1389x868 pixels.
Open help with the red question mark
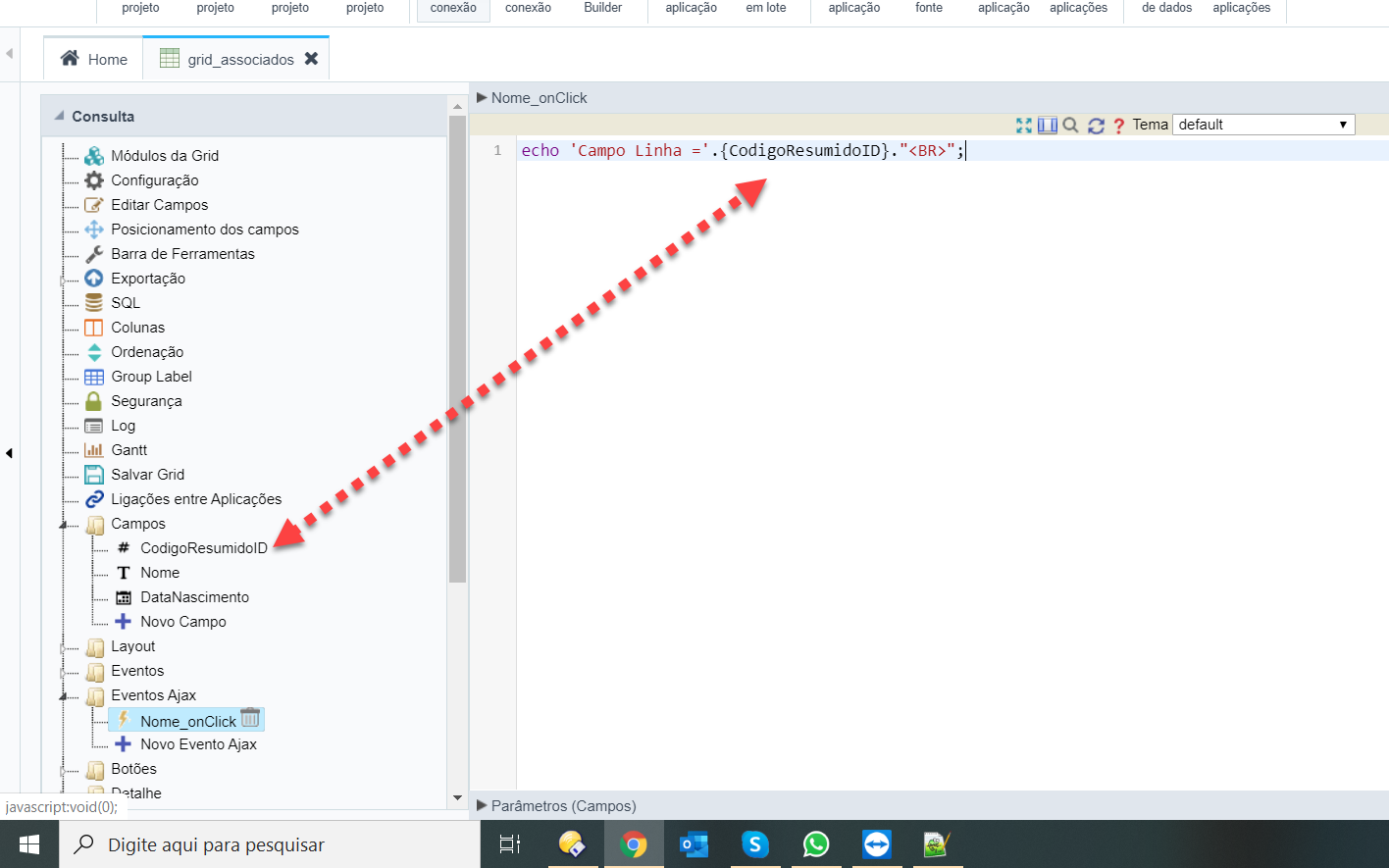(1118, 126)
